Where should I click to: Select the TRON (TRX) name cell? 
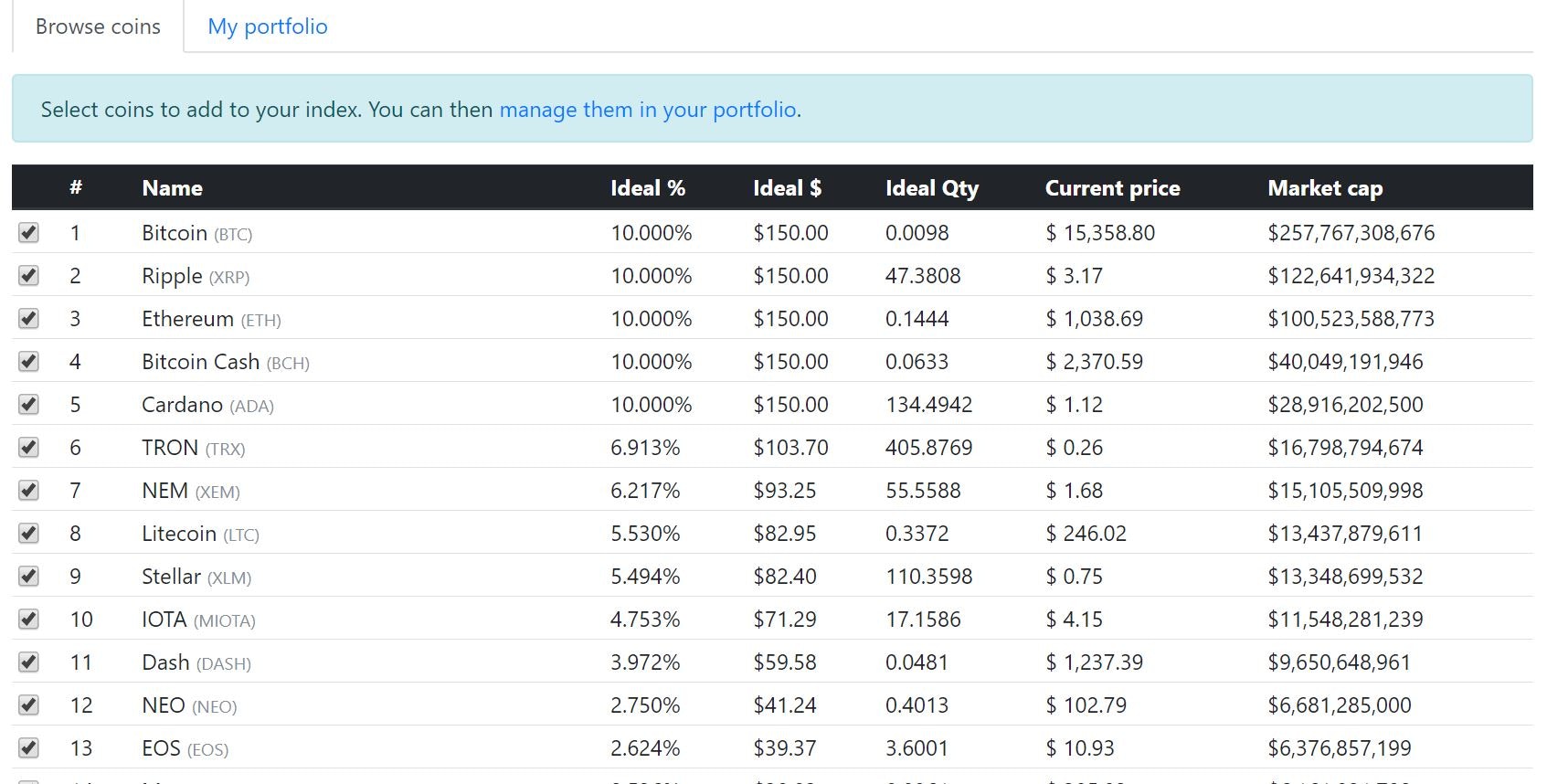[x=193, y=448]
